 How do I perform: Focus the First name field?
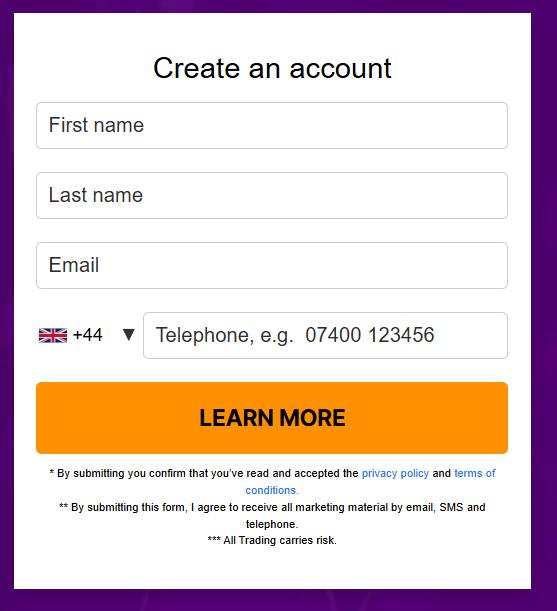(x=272, y=125)
